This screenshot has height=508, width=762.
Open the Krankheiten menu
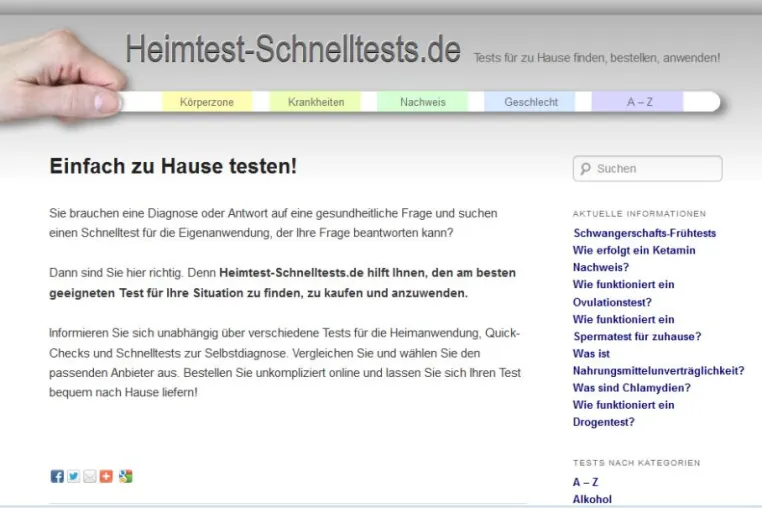(x=316, y=102)
